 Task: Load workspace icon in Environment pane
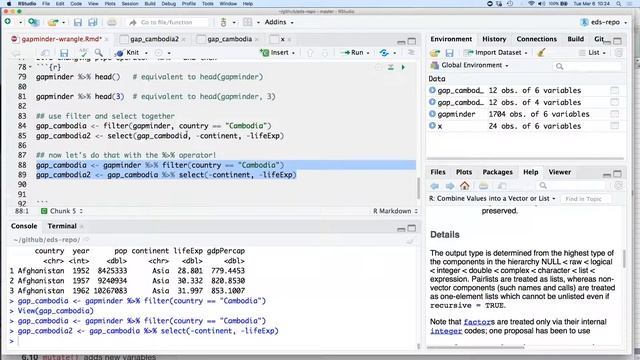pyautogui.click(x=435, y=53)
